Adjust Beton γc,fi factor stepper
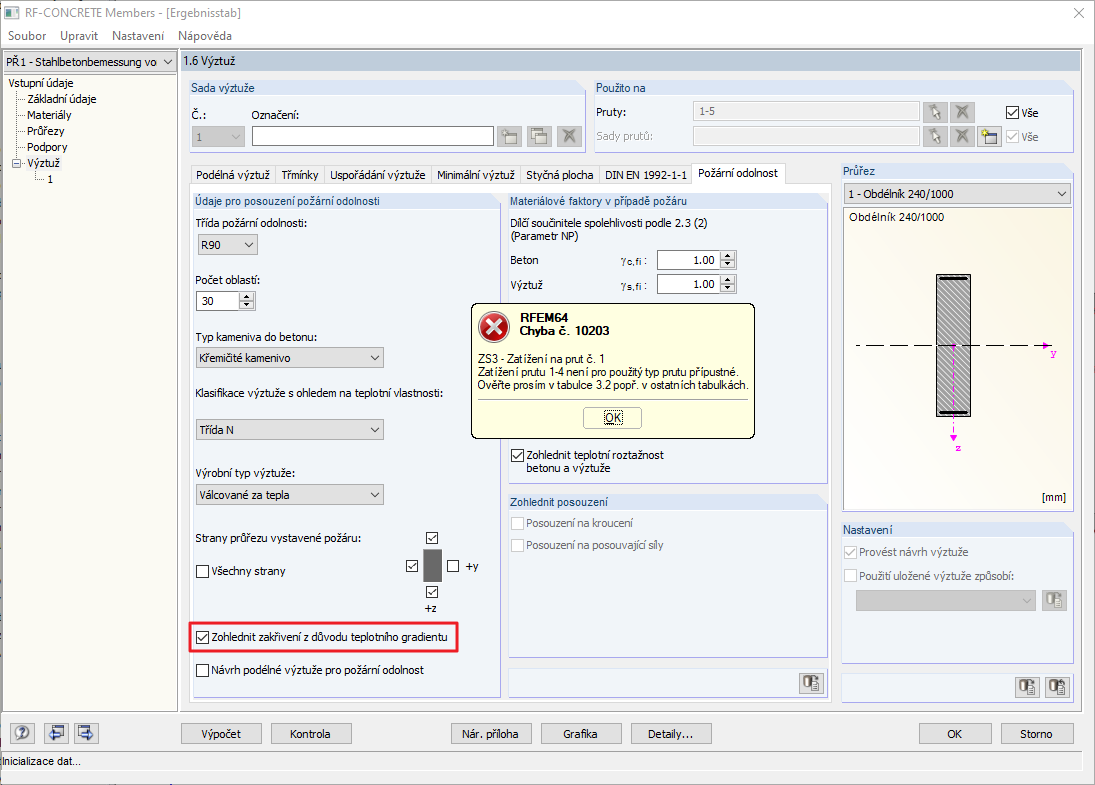 point(728,260)
